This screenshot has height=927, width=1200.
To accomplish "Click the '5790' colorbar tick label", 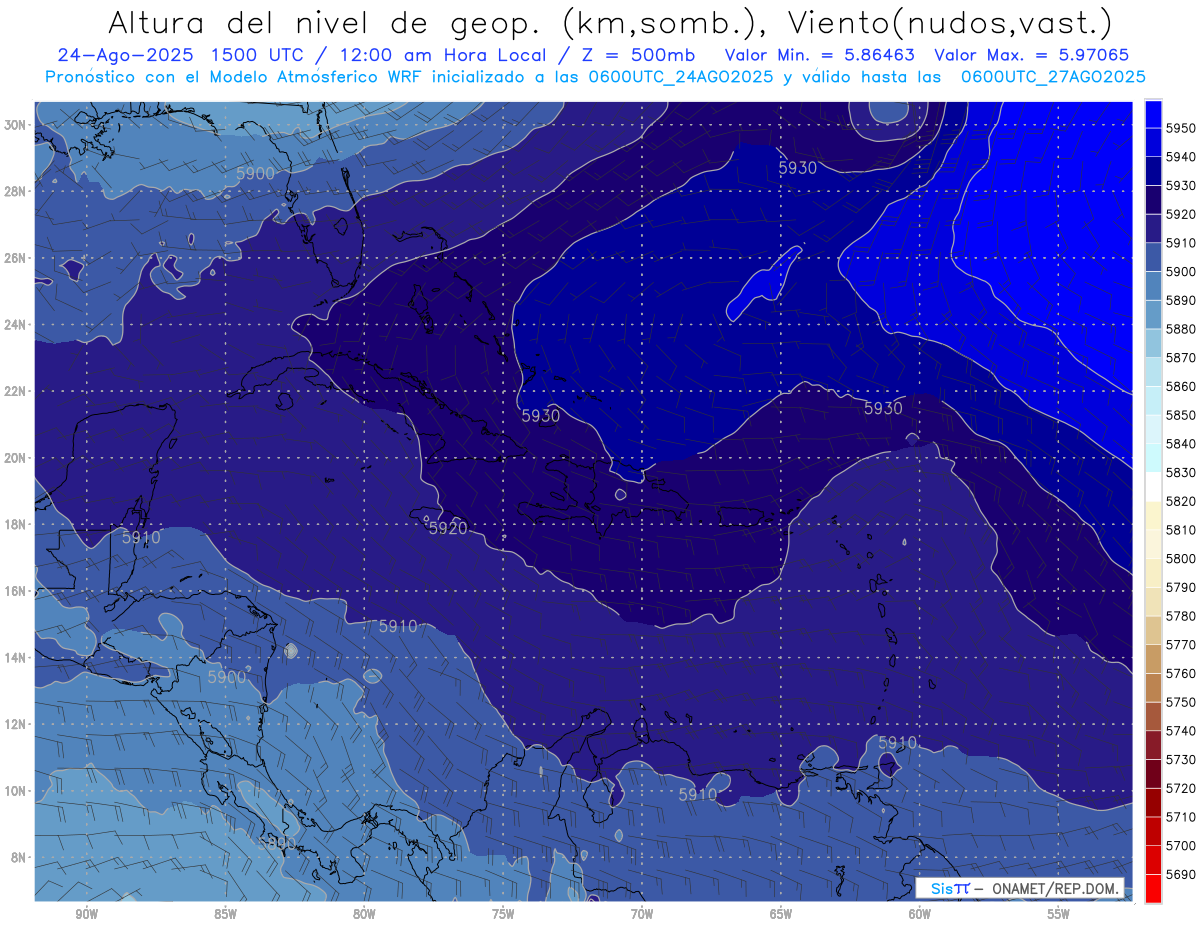I will [x=1181, y=587].
